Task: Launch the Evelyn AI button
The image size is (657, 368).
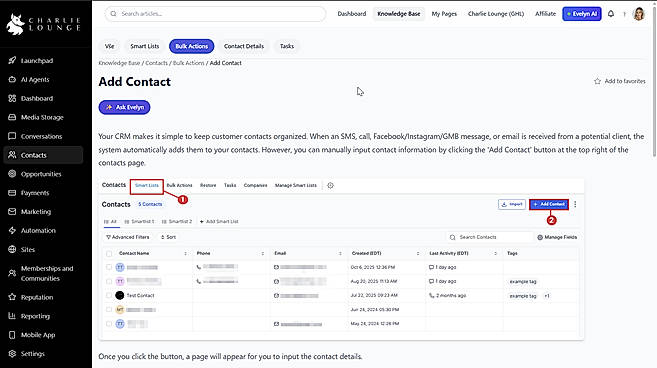Action: point(582,14)
